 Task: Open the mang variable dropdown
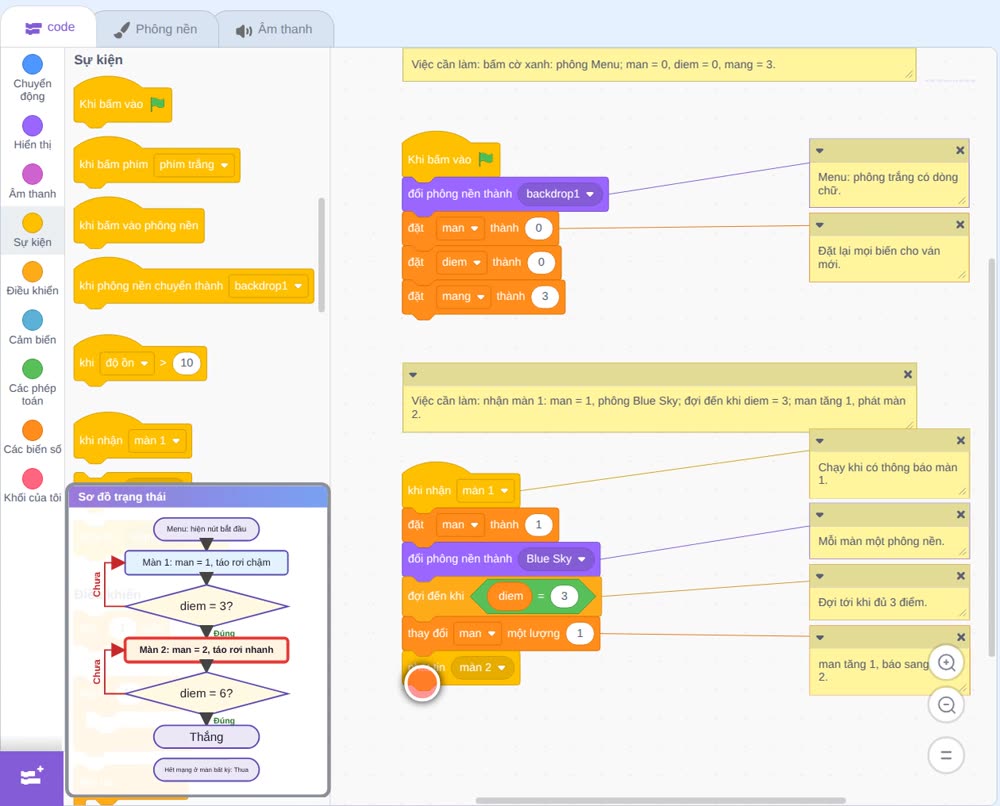(463, 297)
